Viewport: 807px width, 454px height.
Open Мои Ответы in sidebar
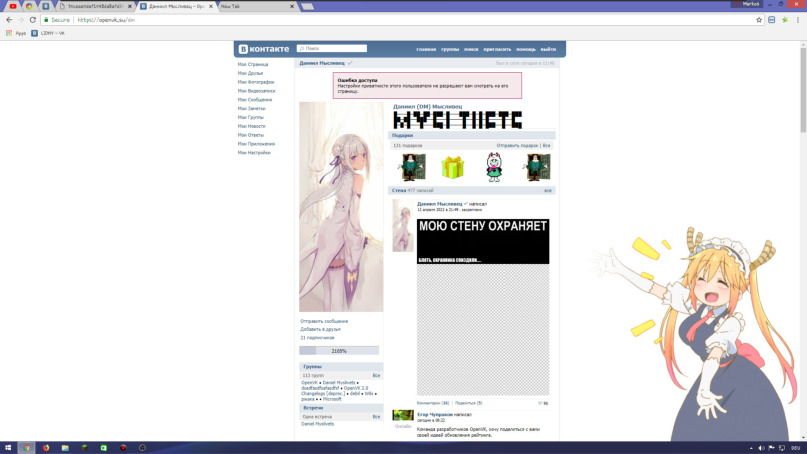click(251, 135)
